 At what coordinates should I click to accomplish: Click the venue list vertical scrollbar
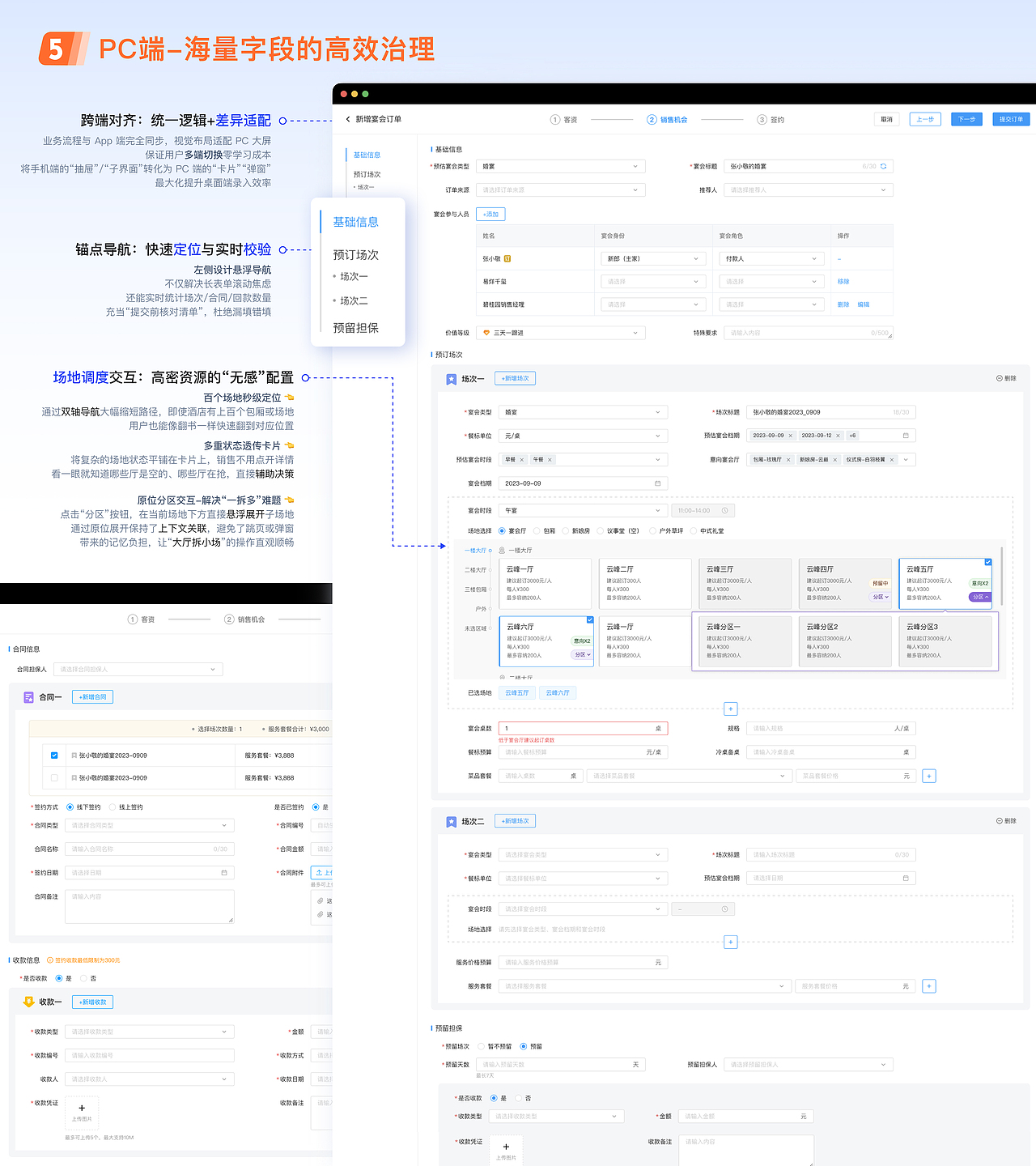pyautogui.click(x=1002, y=576)
